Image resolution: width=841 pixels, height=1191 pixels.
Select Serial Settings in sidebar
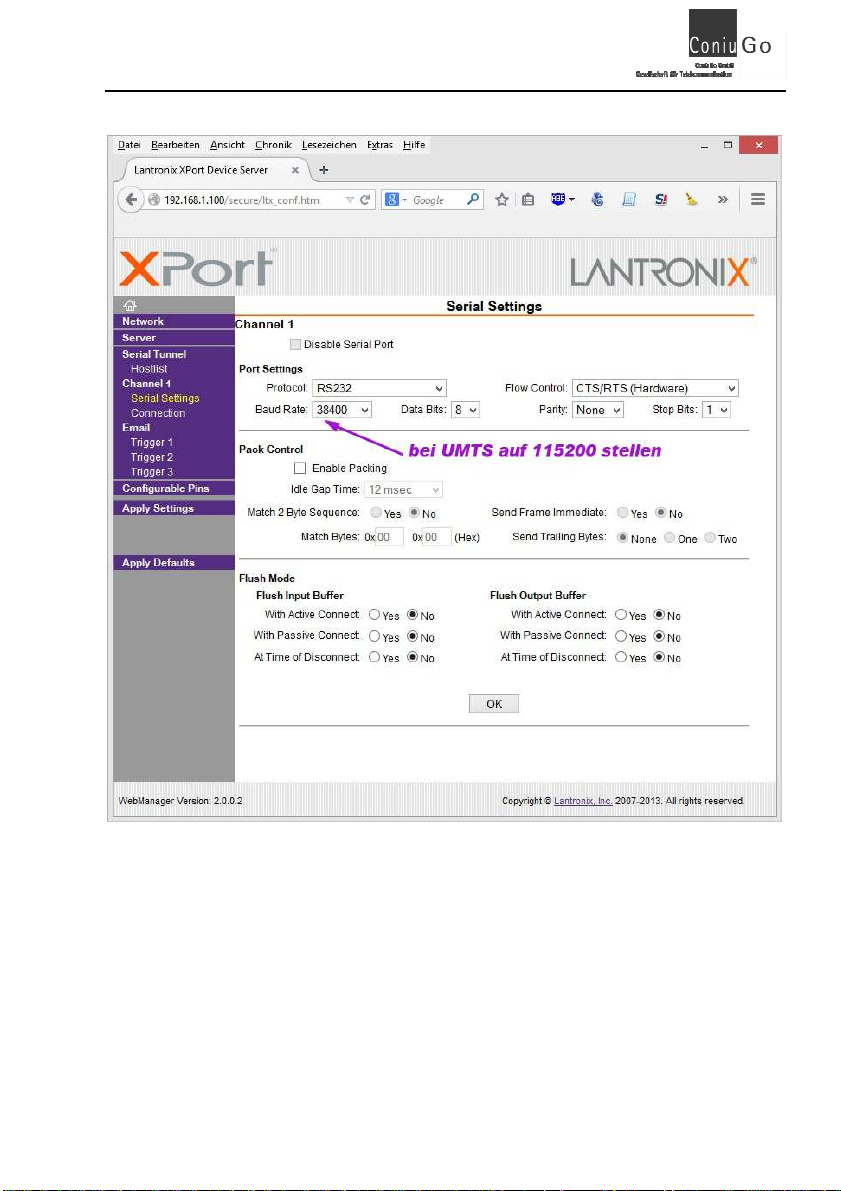click(165, 398)
